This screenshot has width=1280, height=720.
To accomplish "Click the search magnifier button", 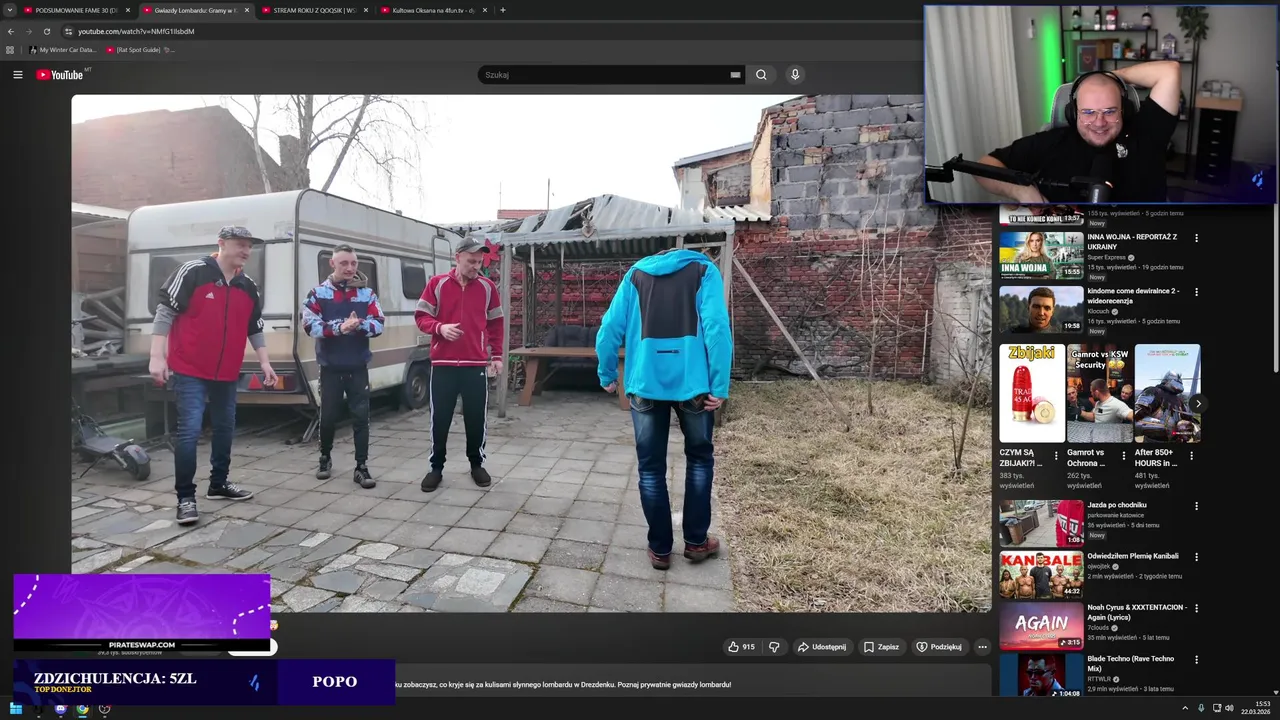I will pos(761,75).
